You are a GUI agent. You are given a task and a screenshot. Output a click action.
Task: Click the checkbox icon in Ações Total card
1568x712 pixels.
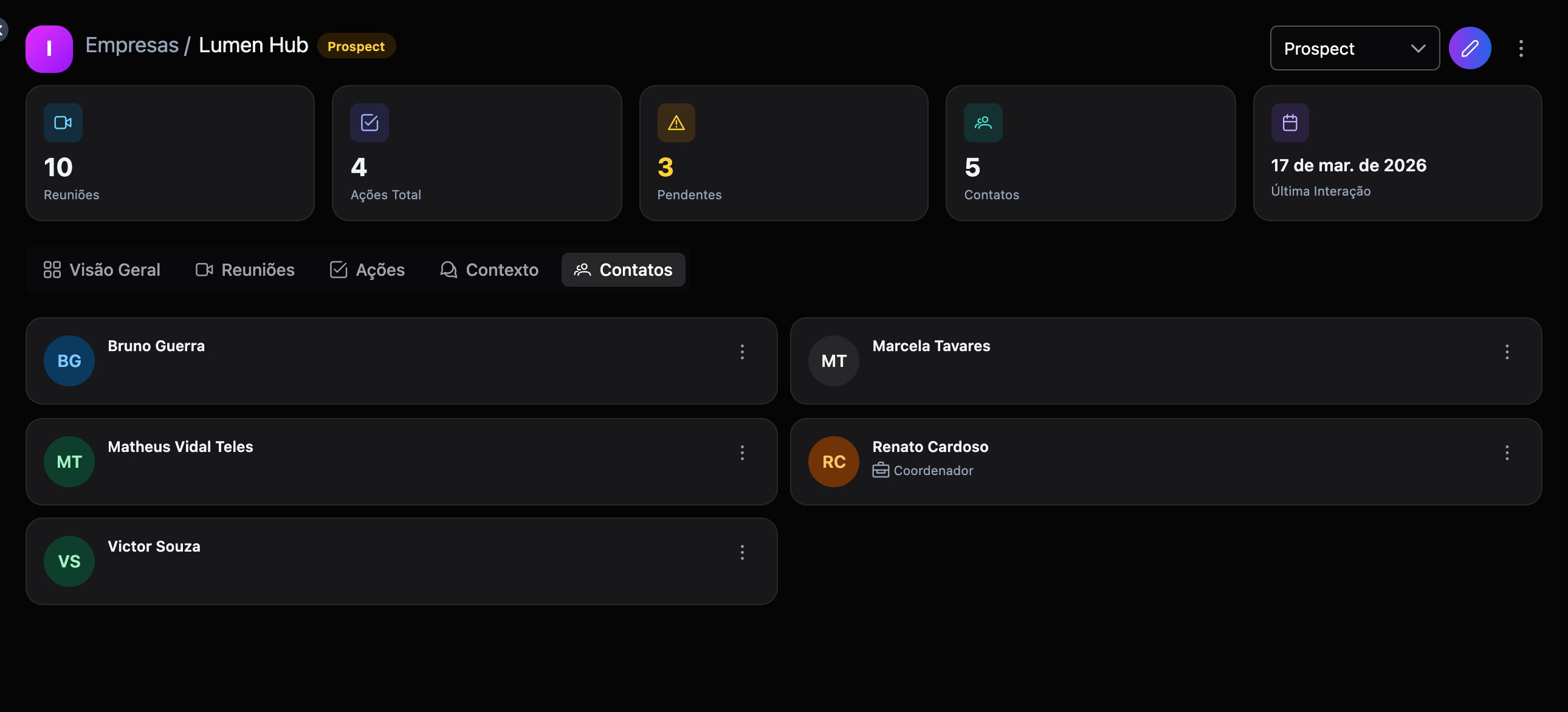370,123
